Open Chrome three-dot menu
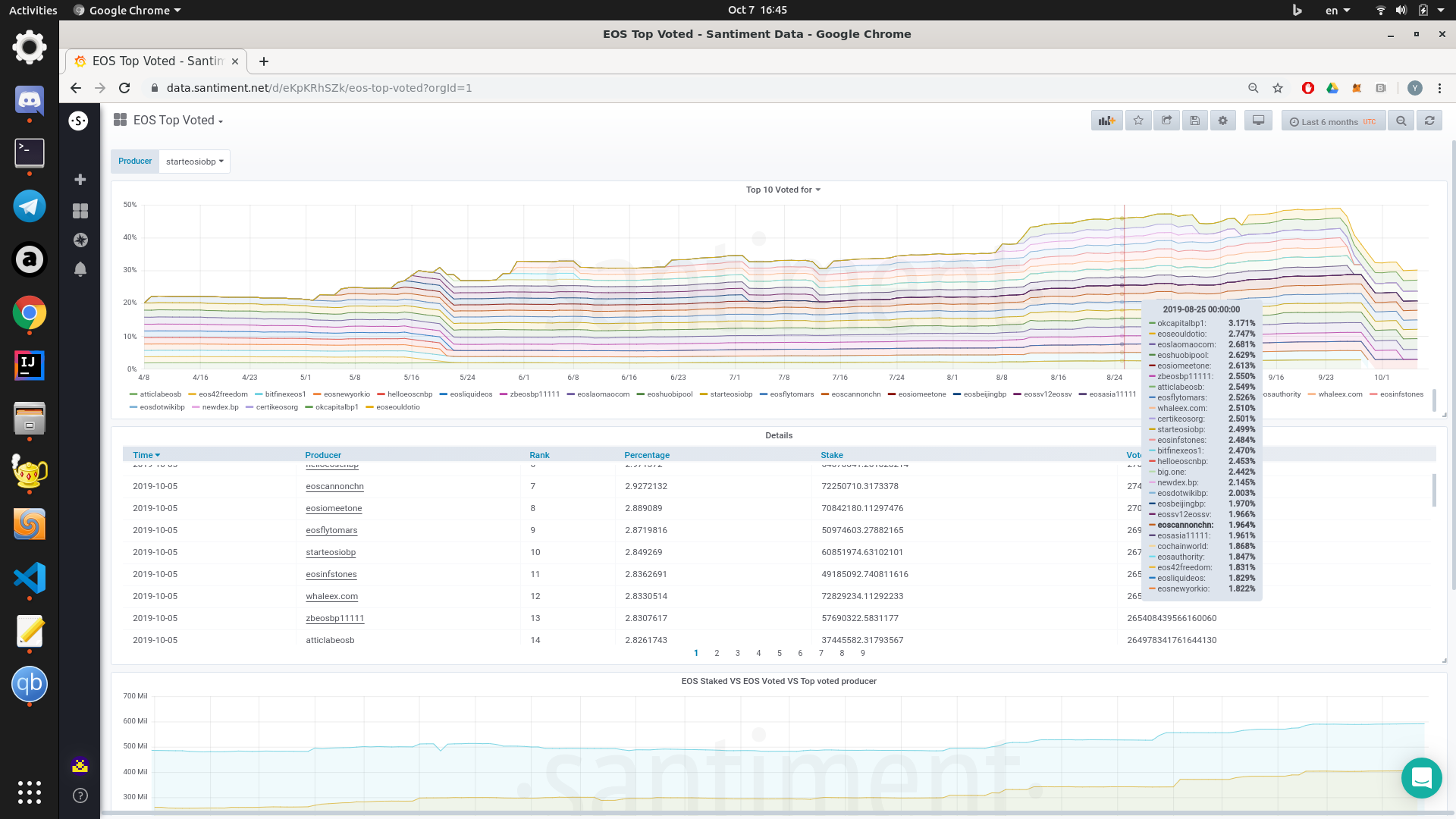This screenshot has width=1456, height=819. pos(1439,88)
